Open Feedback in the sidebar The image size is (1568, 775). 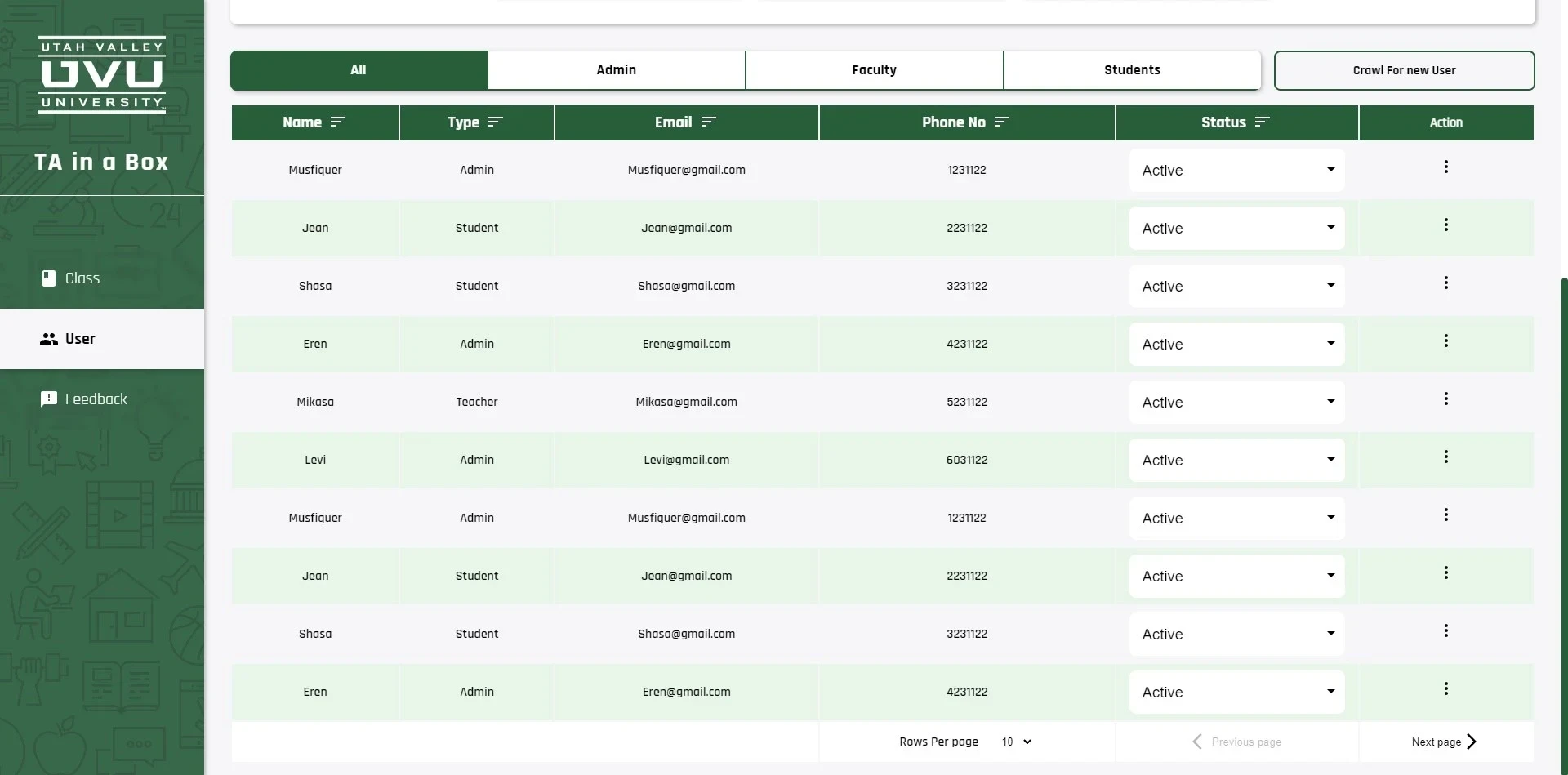coord(96,399)
